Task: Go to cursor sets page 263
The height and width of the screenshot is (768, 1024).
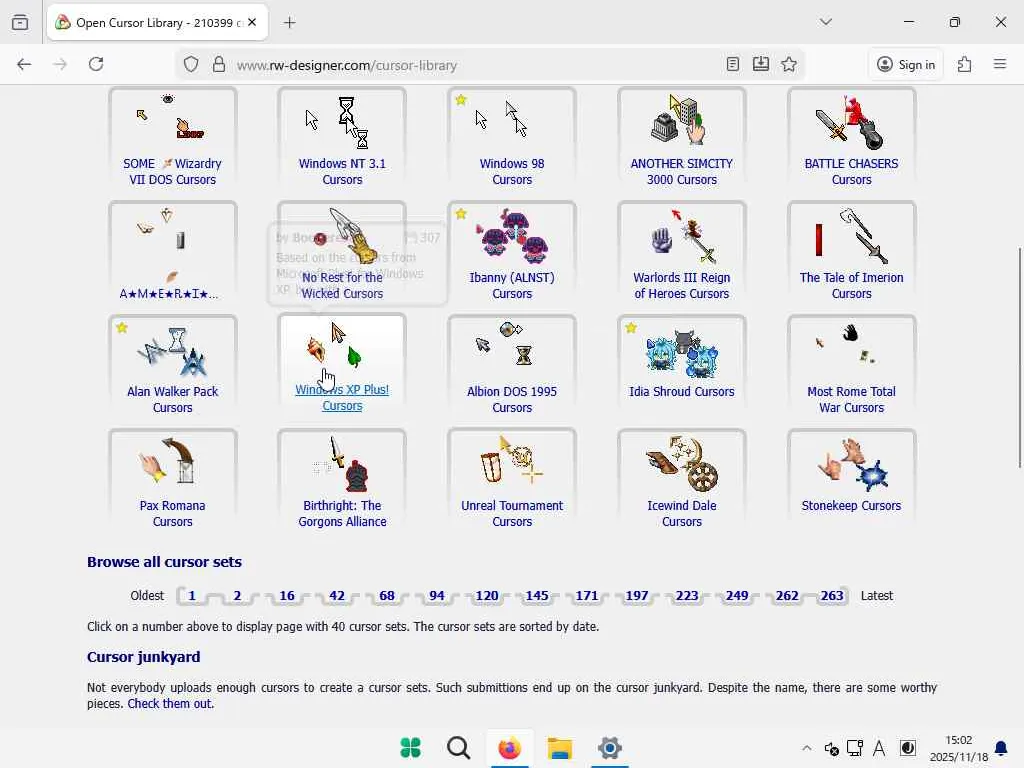Action: click(832, 596)
